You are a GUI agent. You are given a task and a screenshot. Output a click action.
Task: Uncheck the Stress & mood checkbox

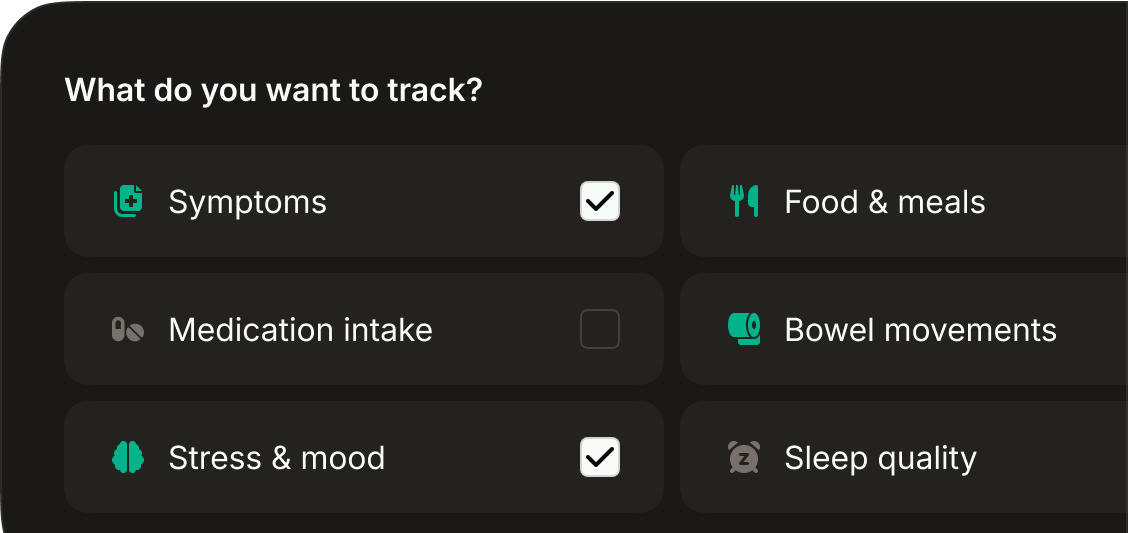(600, 457)
